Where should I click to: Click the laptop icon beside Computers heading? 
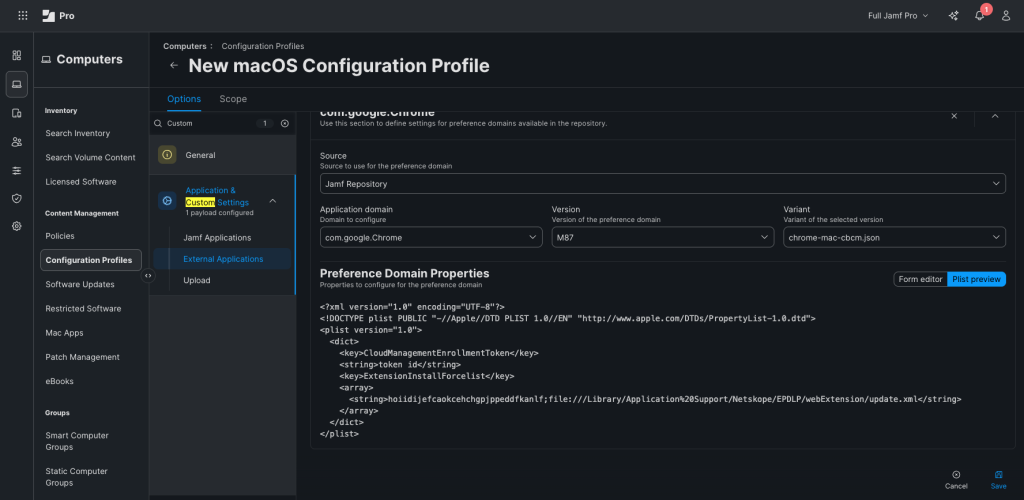tap(46, 59)
